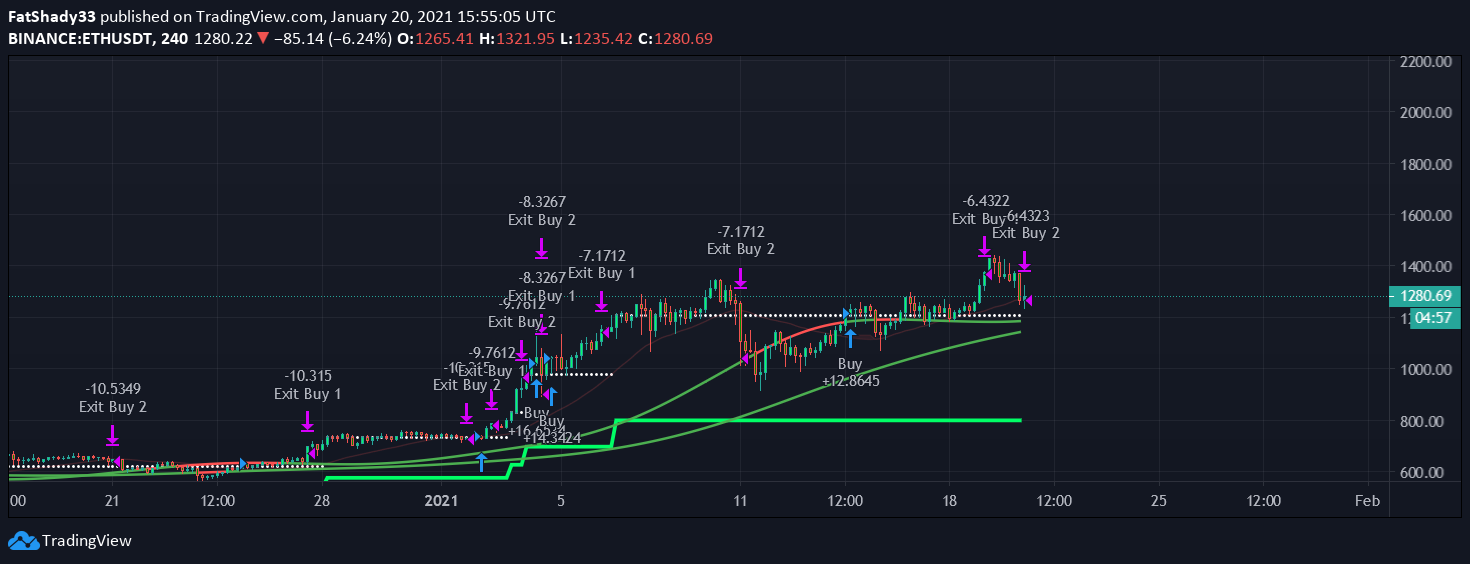Click the 1800.00 price axis label
1470x564 pixels.
click(1426, 165)
